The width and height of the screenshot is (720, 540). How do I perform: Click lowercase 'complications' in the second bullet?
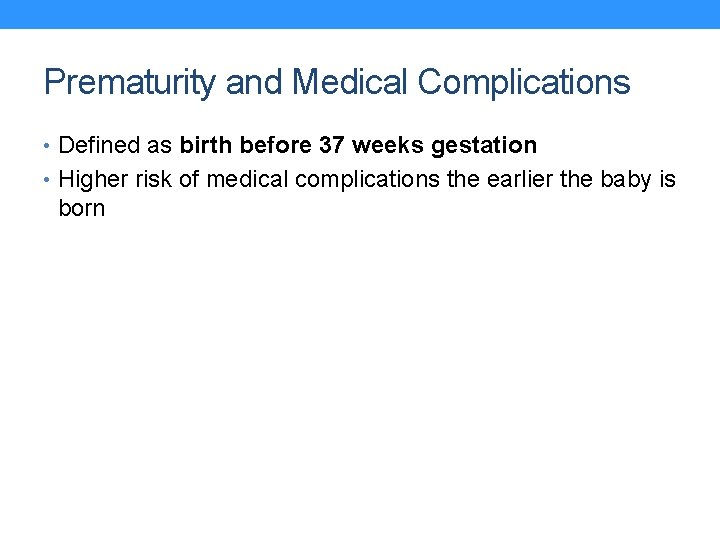(361, 180)
